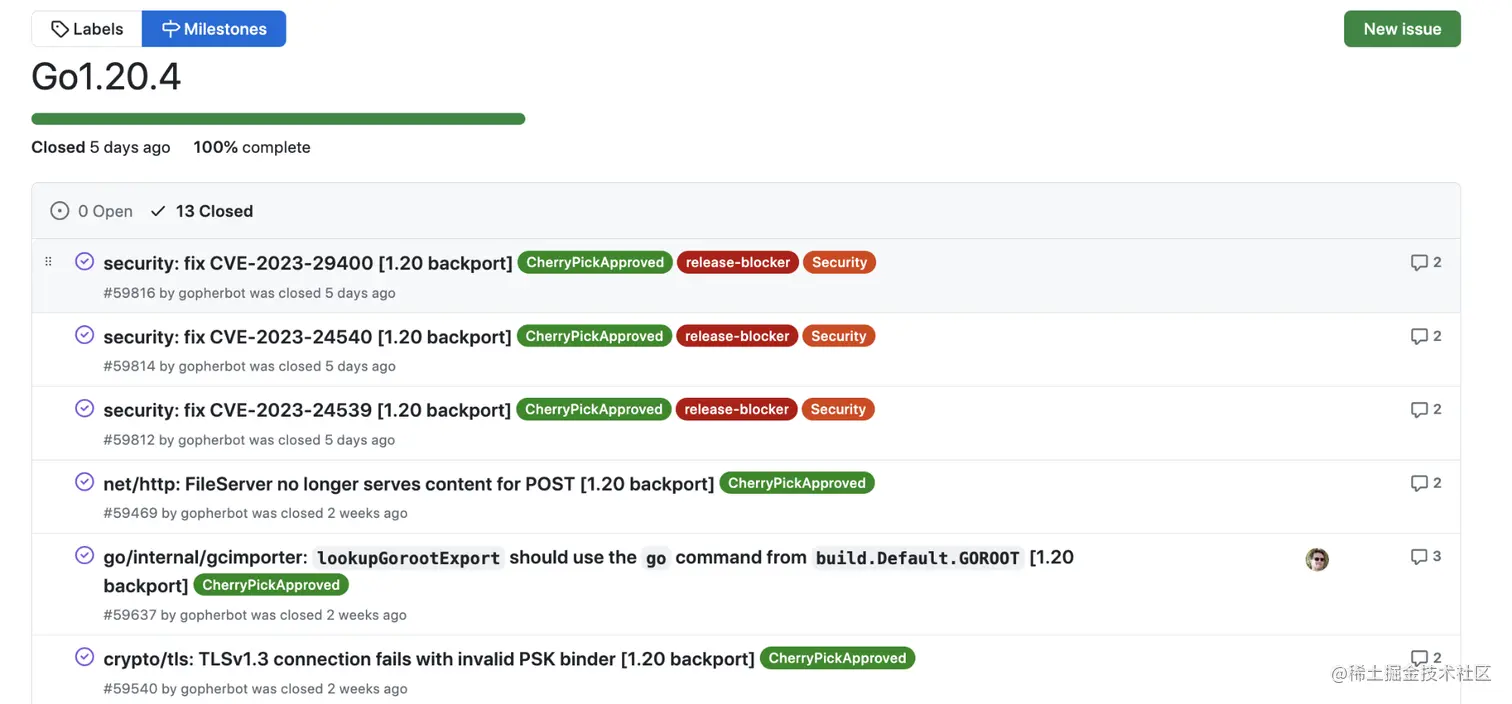Click the closed-issue icon for CVE-2023-24540
This screenshot has height=704, width=1512.
(85, 335)
